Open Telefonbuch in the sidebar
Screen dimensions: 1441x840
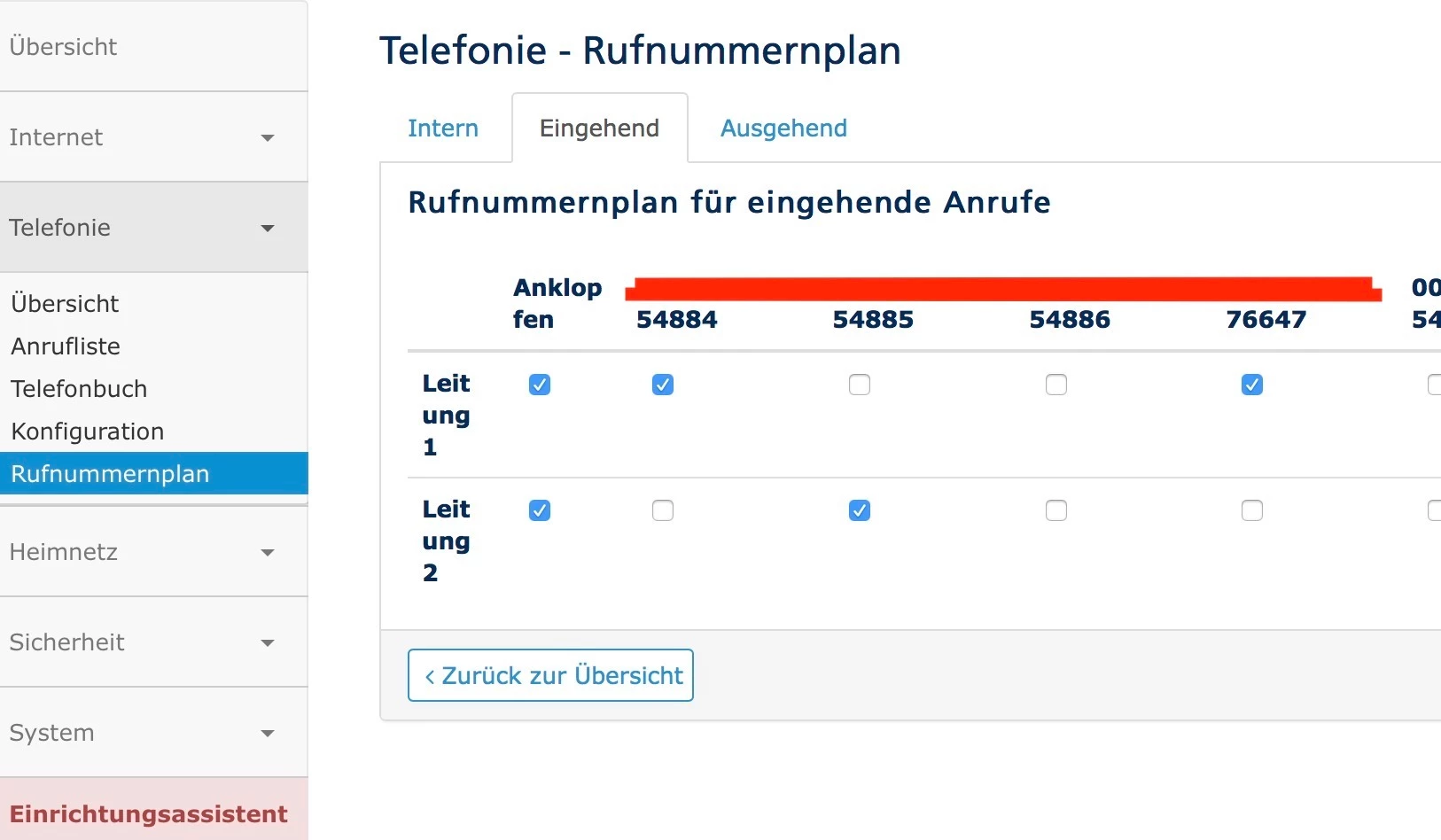(x=79, y=389)
